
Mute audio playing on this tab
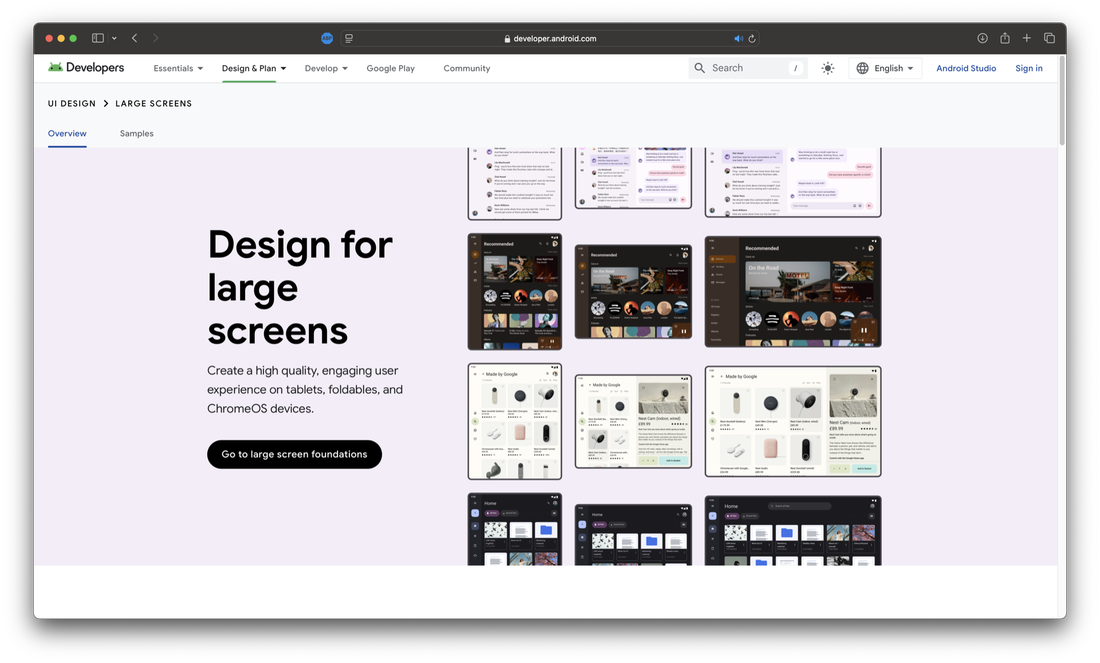point(738,39)
